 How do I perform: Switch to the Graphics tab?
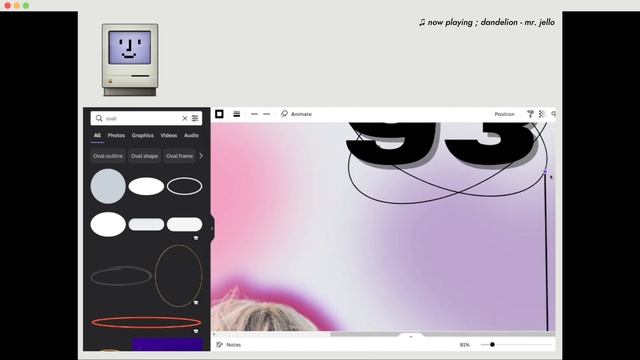tap(142, 136)
